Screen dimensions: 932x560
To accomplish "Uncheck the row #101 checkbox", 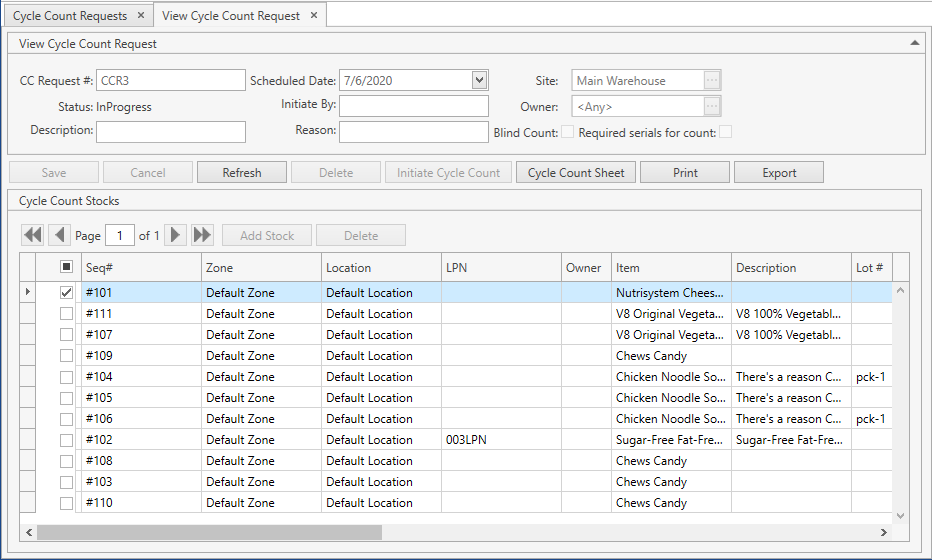I will pos(67,293).
